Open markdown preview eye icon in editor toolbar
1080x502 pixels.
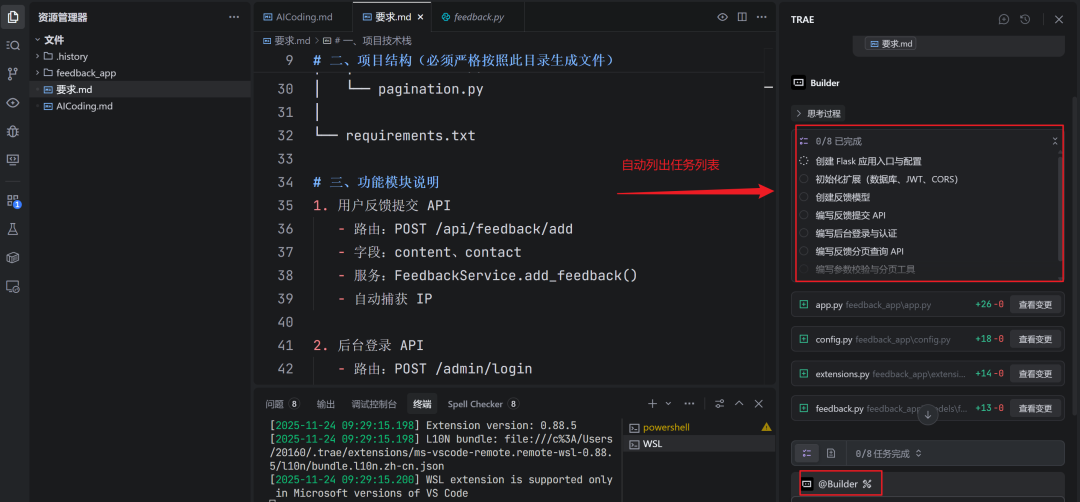(x=723, y=17)
